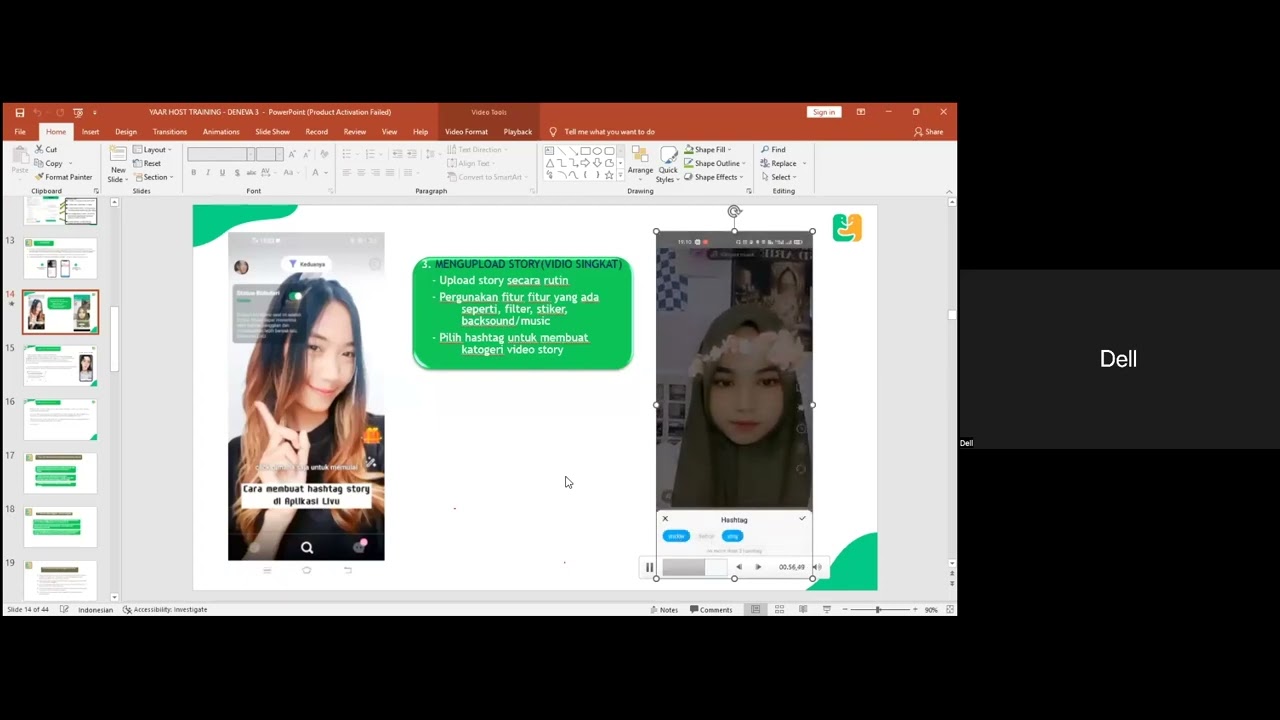1280x720 pixels.
Task: Click the video progress bar
Action: pyautogui.click(x=695, y=567)
